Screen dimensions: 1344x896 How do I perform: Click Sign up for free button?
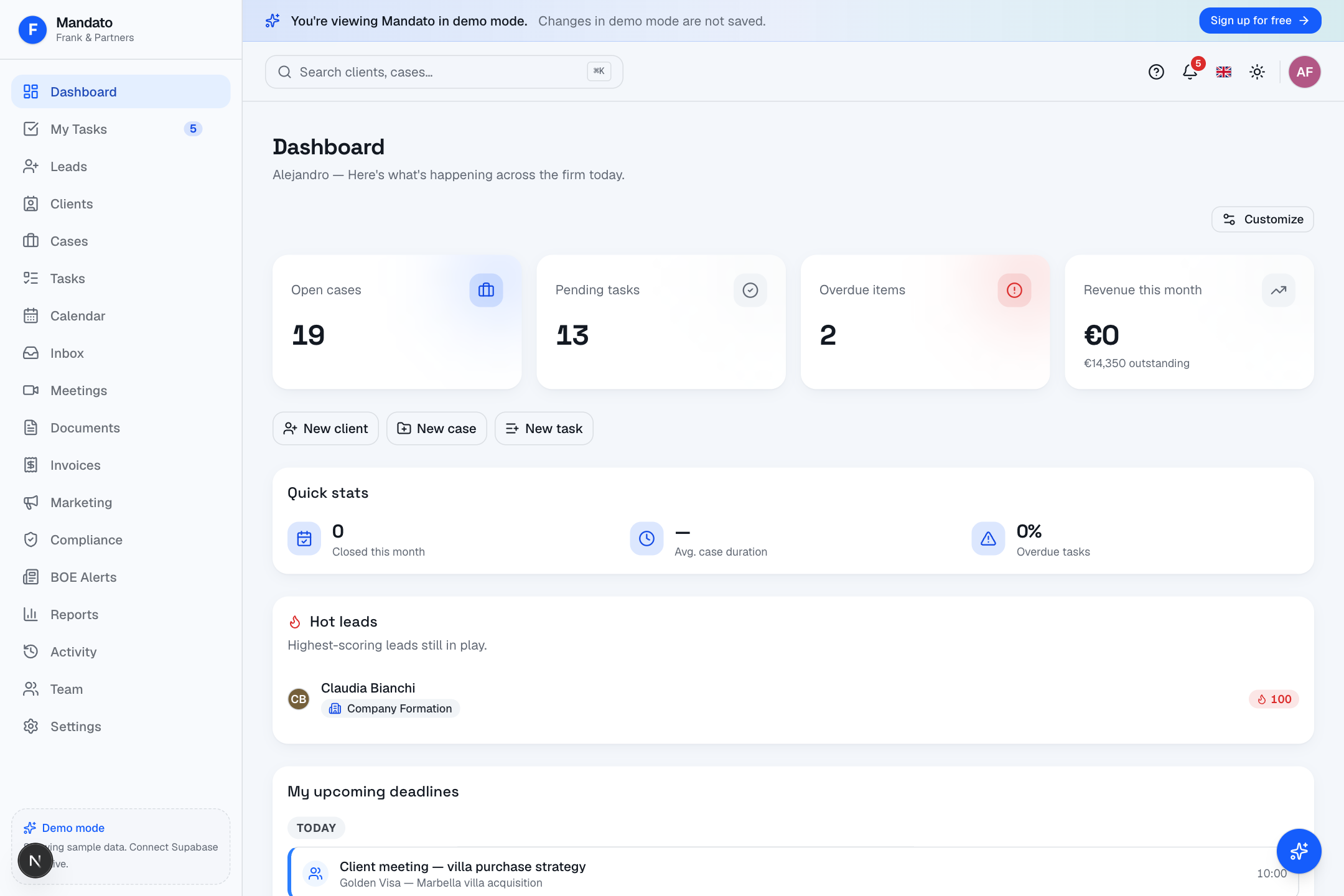1260,21
